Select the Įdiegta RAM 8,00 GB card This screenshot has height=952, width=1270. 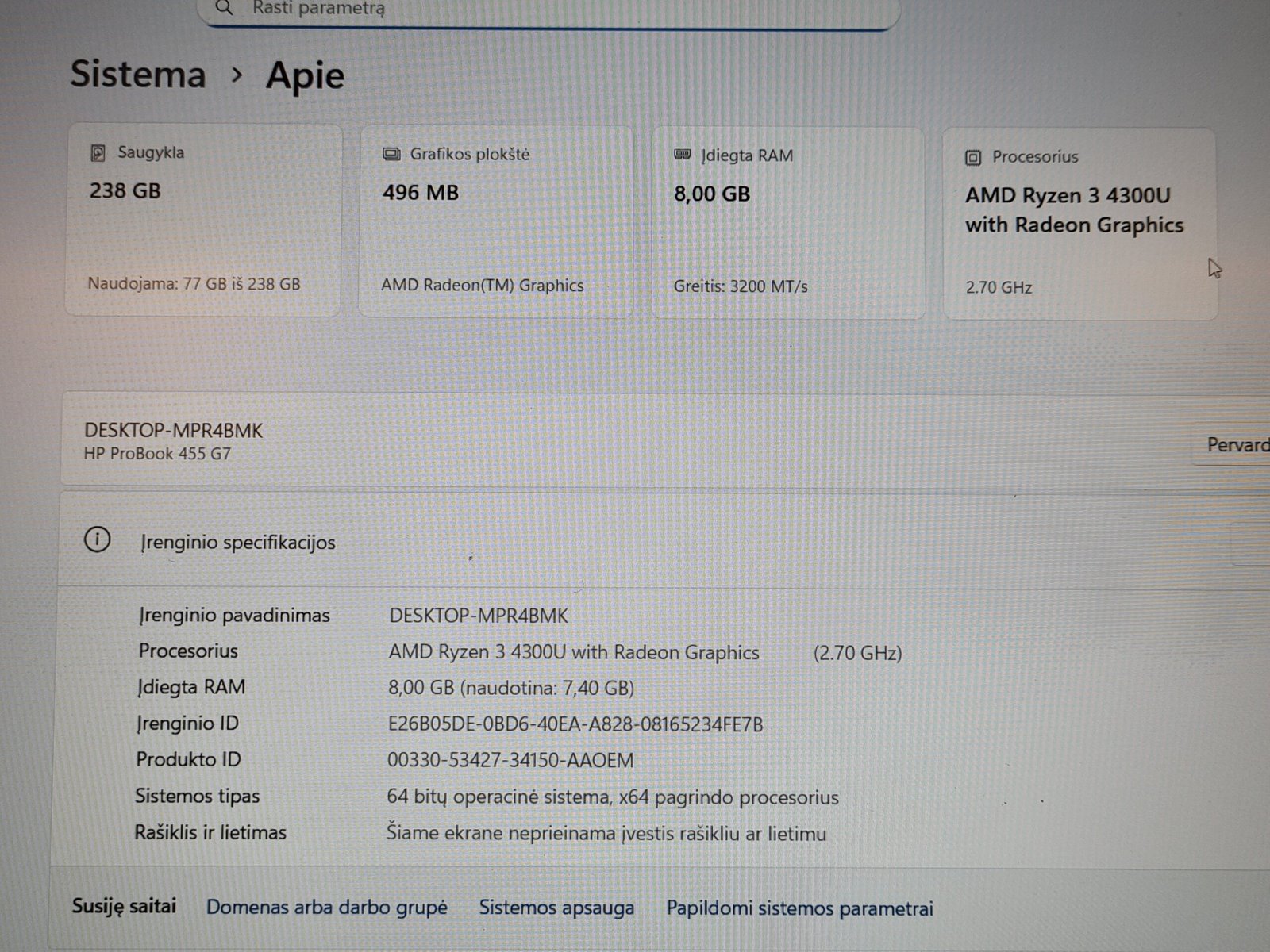787,223
